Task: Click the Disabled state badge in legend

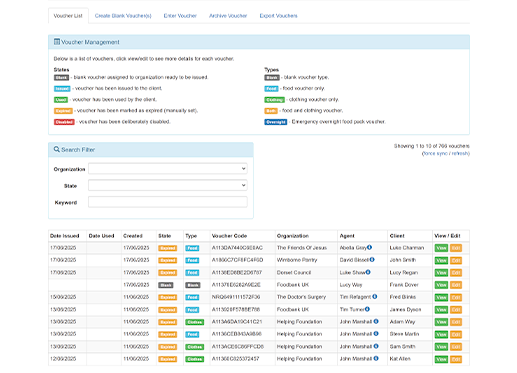Action: click(64, 122)
